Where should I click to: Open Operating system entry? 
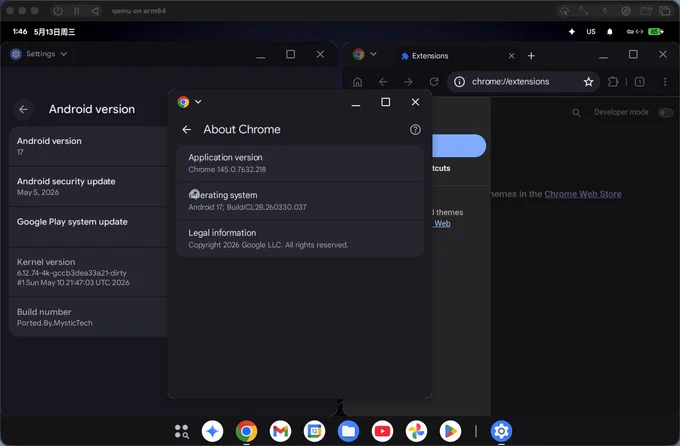pos(300,201)
